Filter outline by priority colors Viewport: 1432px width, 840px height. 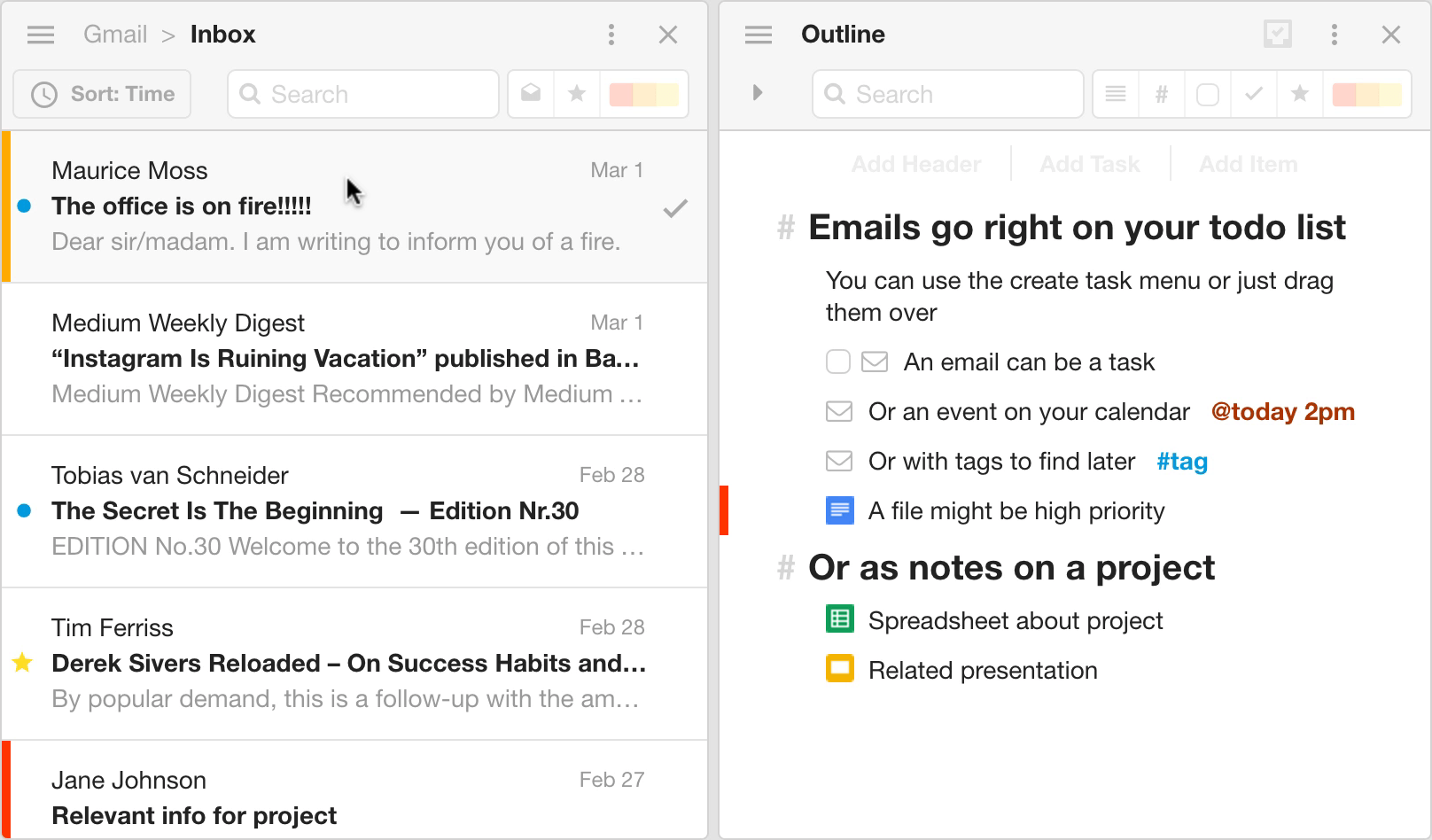[1367, 94]
